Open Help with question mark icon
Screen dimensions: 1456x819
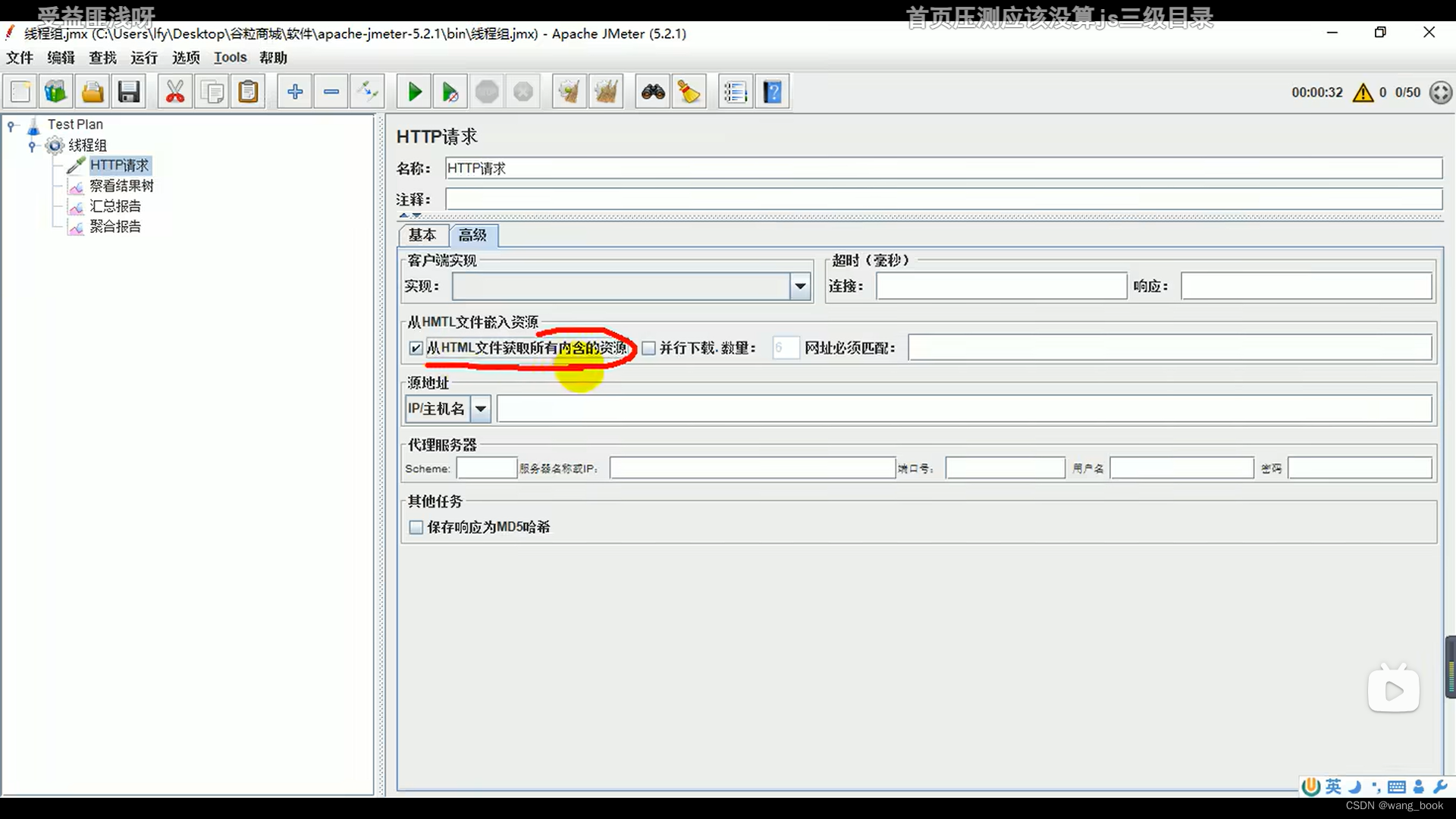click(x=772, y=92)
